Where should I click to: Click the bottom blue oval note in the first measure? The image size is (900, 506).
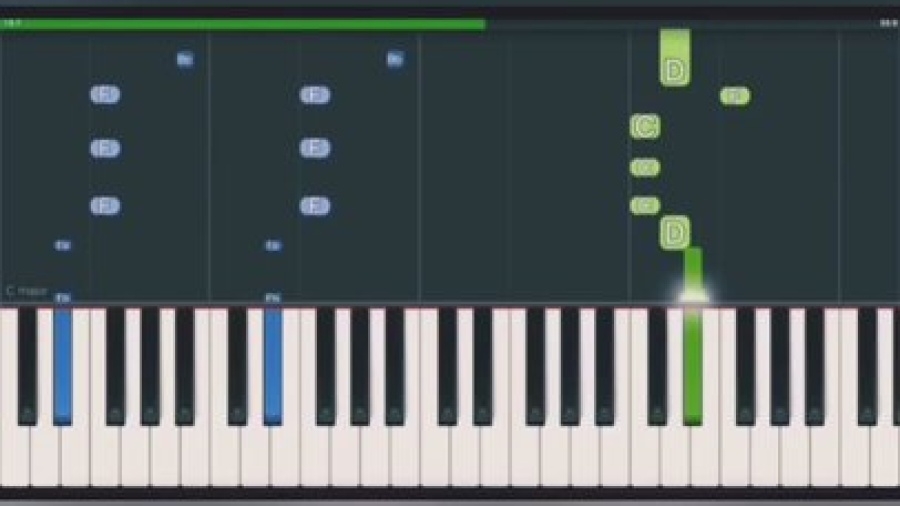[105, 205]
